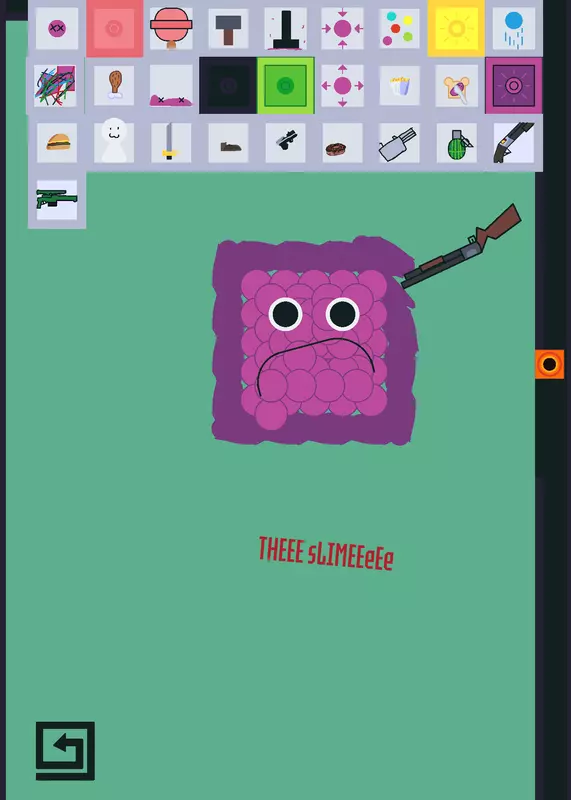Select the pink-red square tile
This screenshot has width=571, height=800.
(114, 28)
